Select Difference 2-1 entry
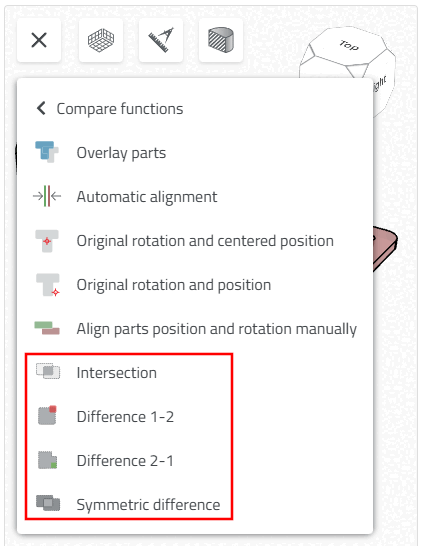 (125, 461)
